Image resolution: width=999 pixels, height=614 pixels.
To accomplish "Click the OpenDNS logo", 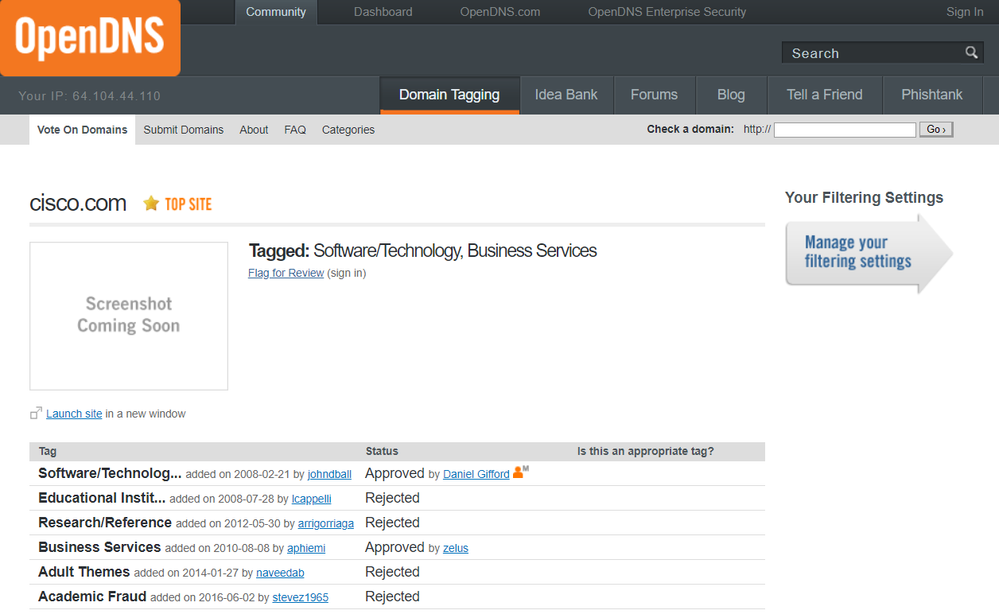I will coord(90,37).
